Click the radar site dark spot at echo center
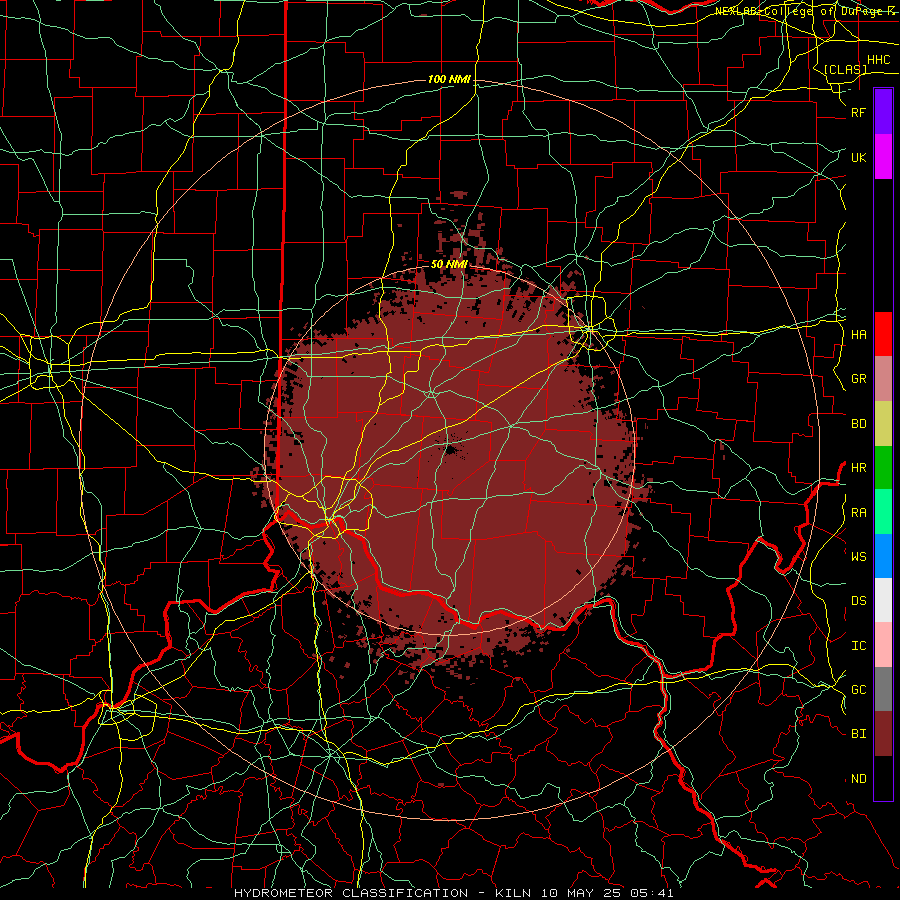The width and height of the screenshot is (900, 900). [x=451, y=450]
